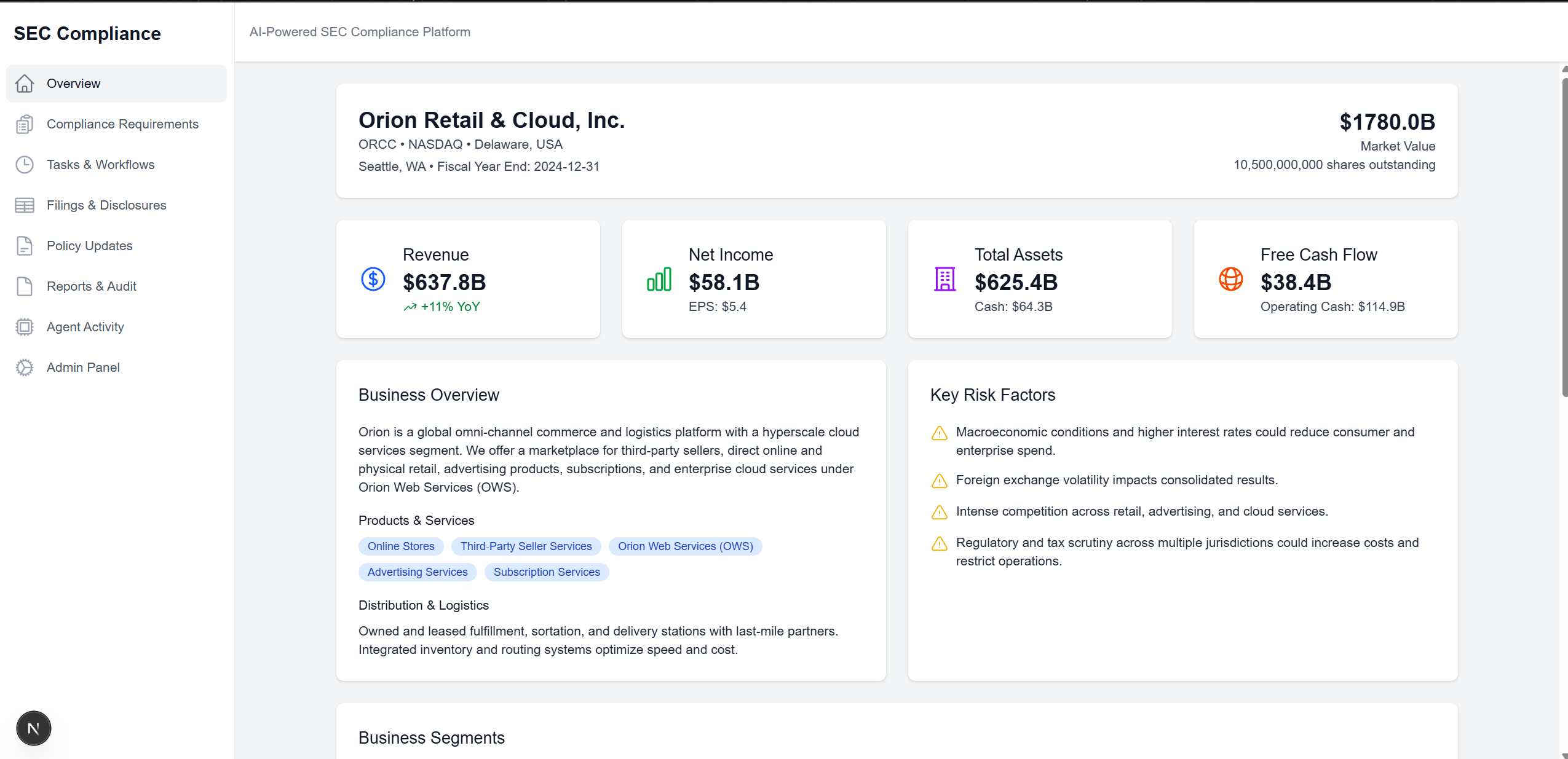The height and width of the screenshot is (759, 1568).
Task: Click the Compliance Requirements clipboard icon
Action: 25,124
